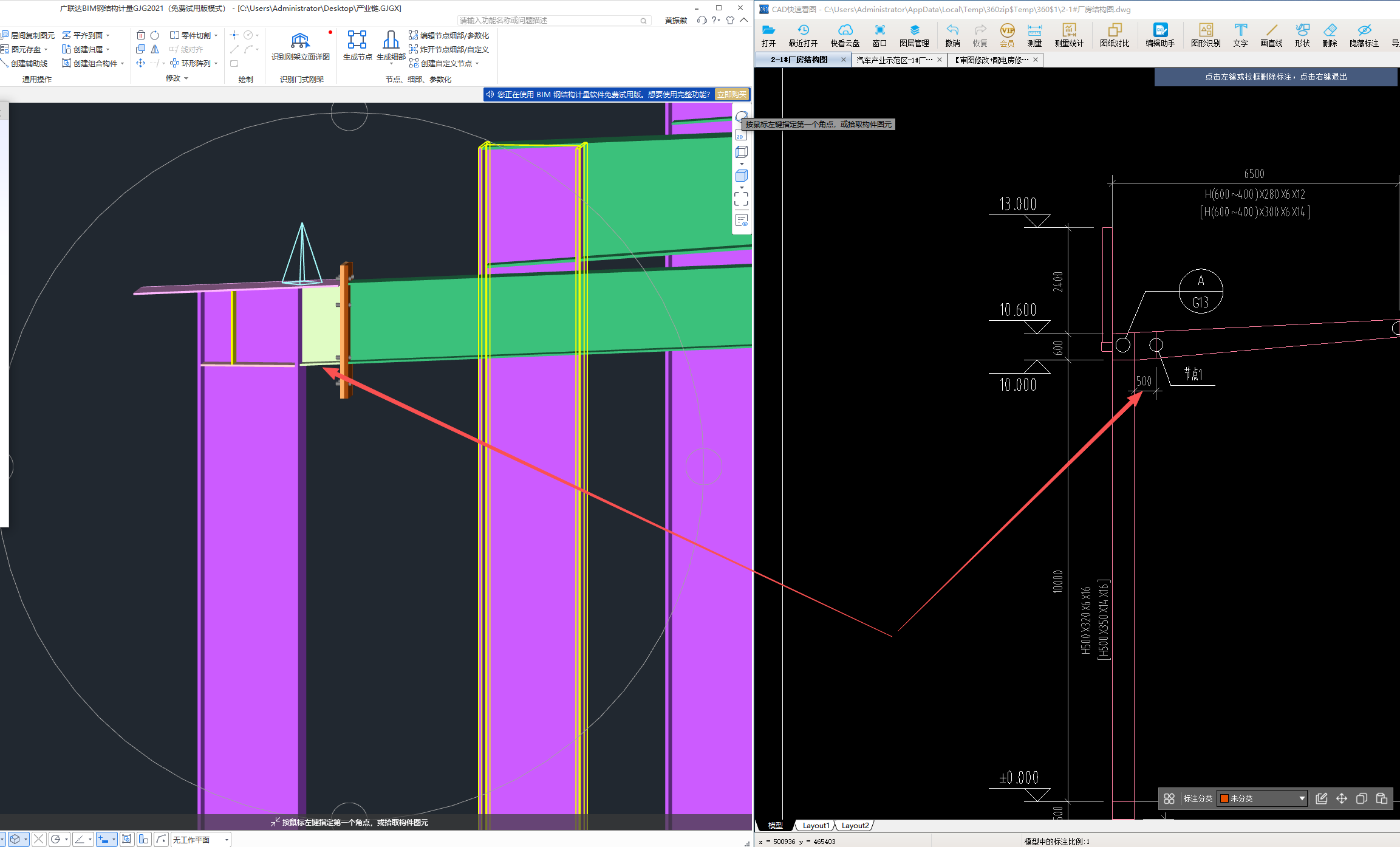This screenshot has width=1400, height=847.
Task: Open the 图层管理 layer manager
Action: coord(914,30)
